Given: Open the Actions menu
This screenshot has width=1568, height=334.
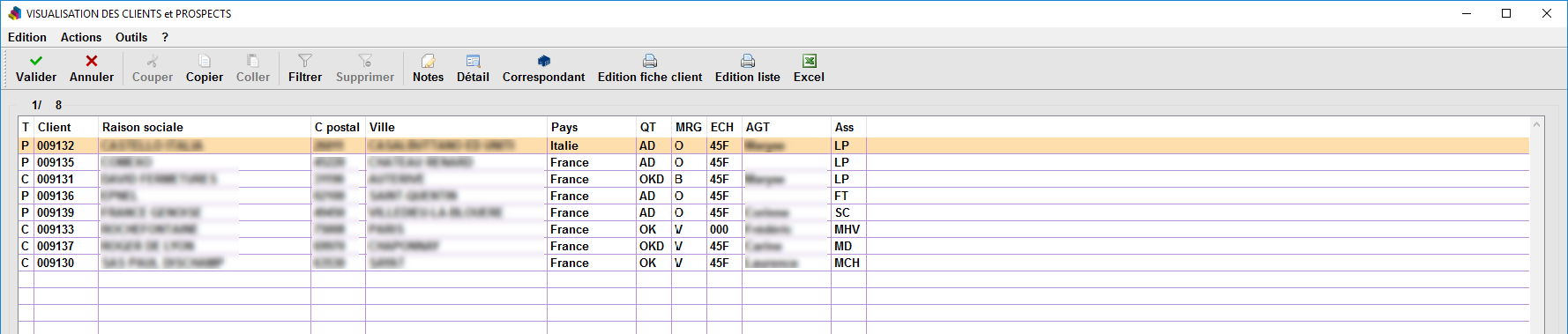Looking at the screenshot, I should (81, 37).
